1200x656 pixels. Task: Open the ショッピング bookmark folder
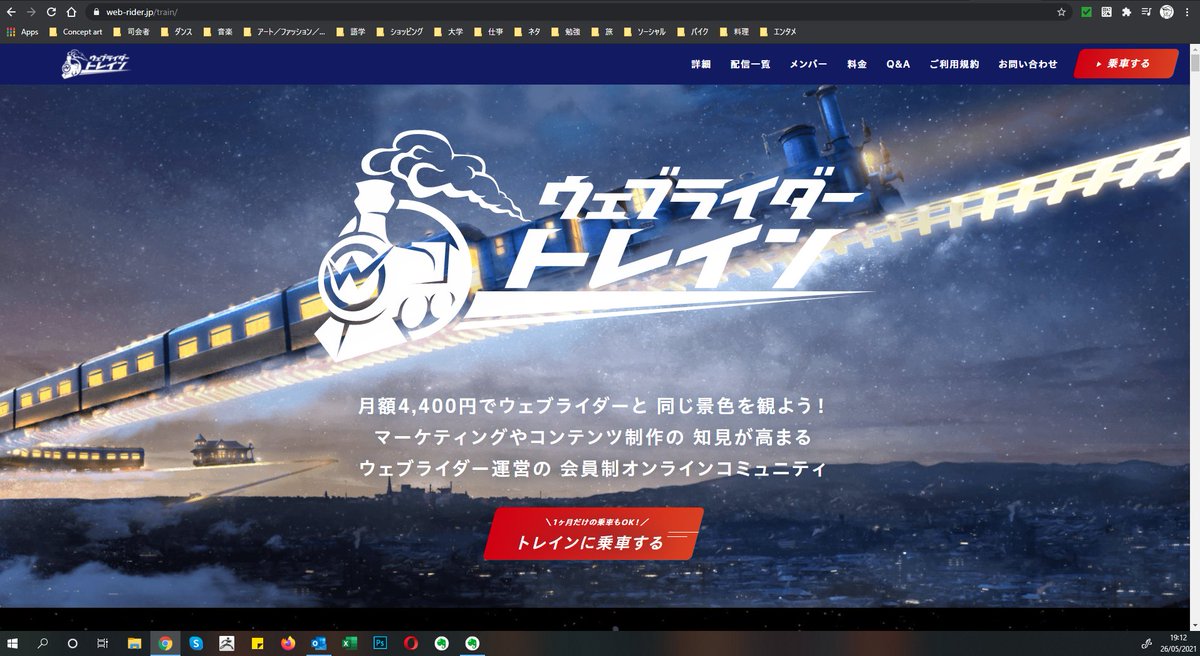(x=402, y=32)
